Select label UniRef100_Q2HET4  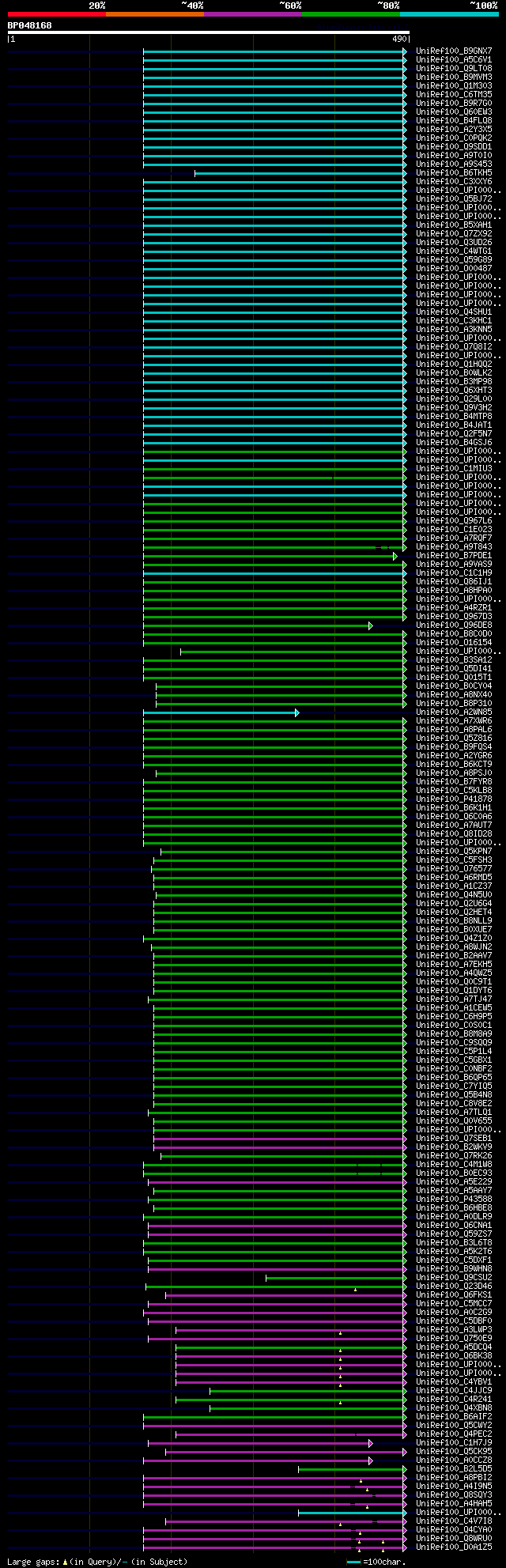tap(454, 912)
